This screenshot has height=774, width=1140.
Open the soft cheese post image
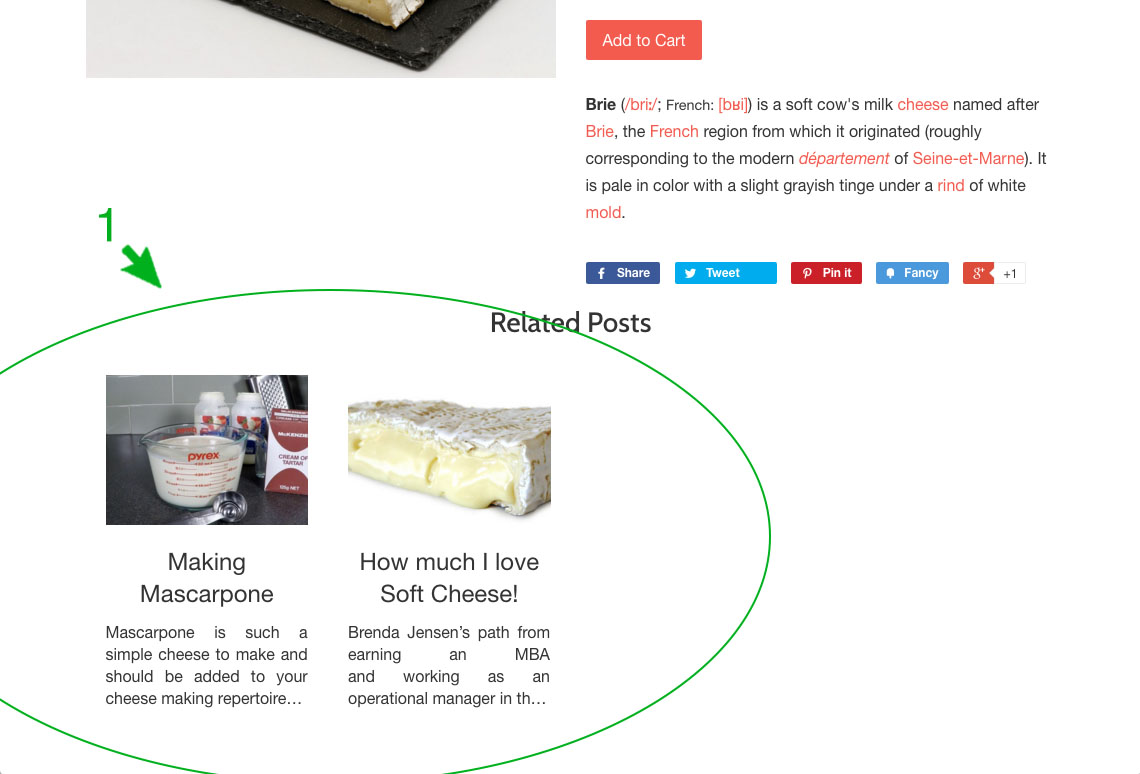449,450
